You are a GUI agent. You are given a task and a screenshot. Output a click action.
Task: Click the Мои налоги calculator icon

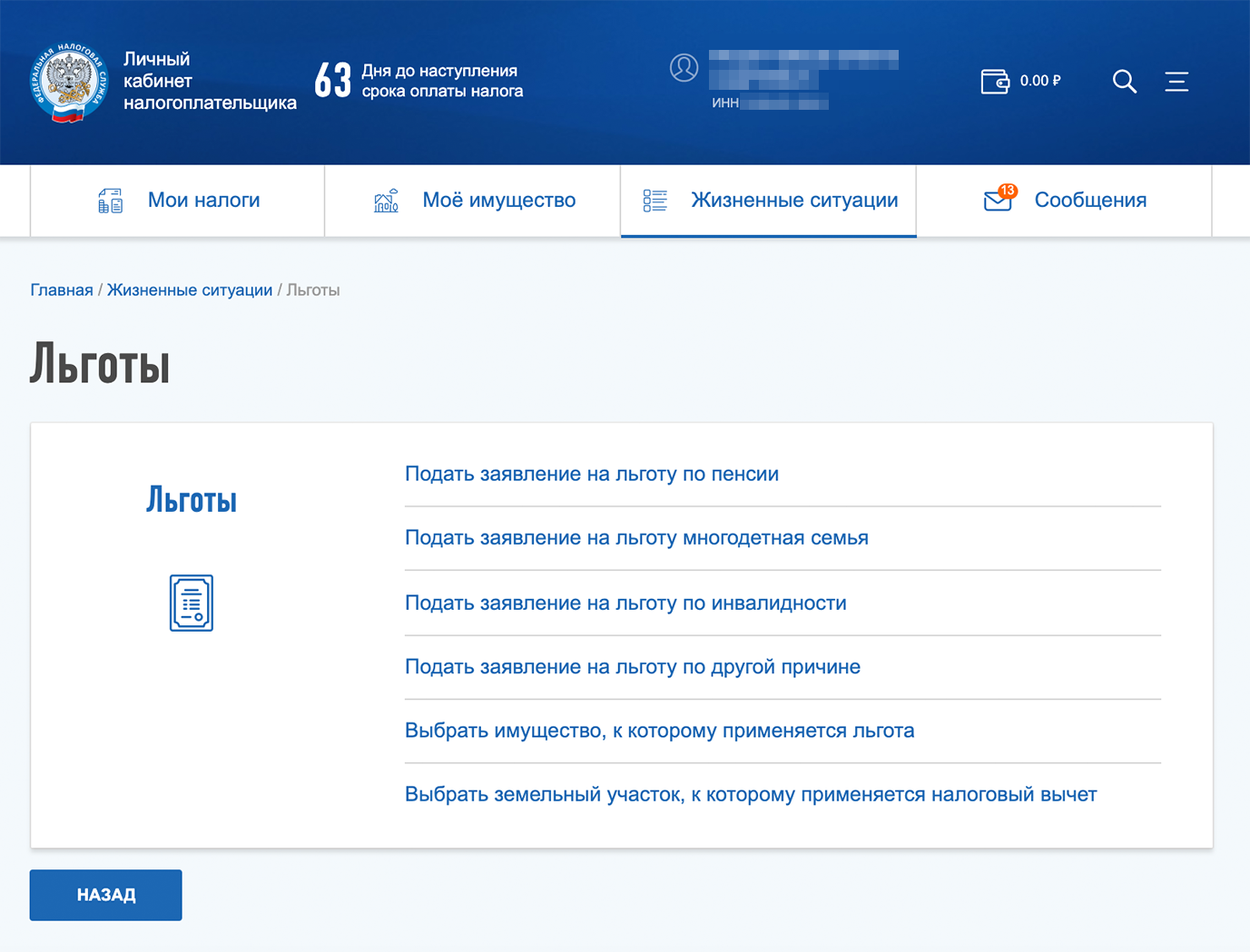111,201
